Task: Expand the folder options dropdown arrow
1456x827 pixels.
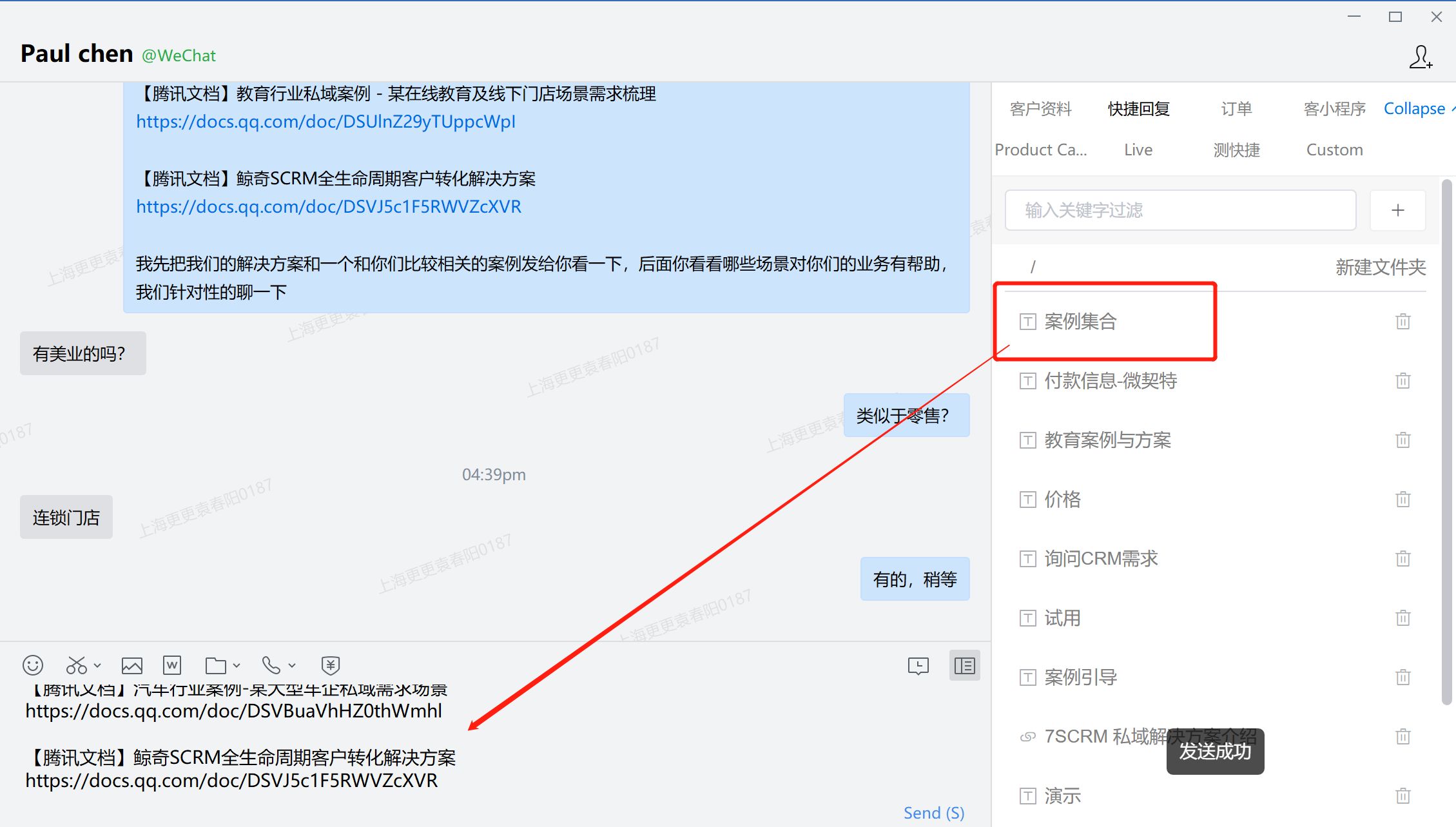Action: 237,666
